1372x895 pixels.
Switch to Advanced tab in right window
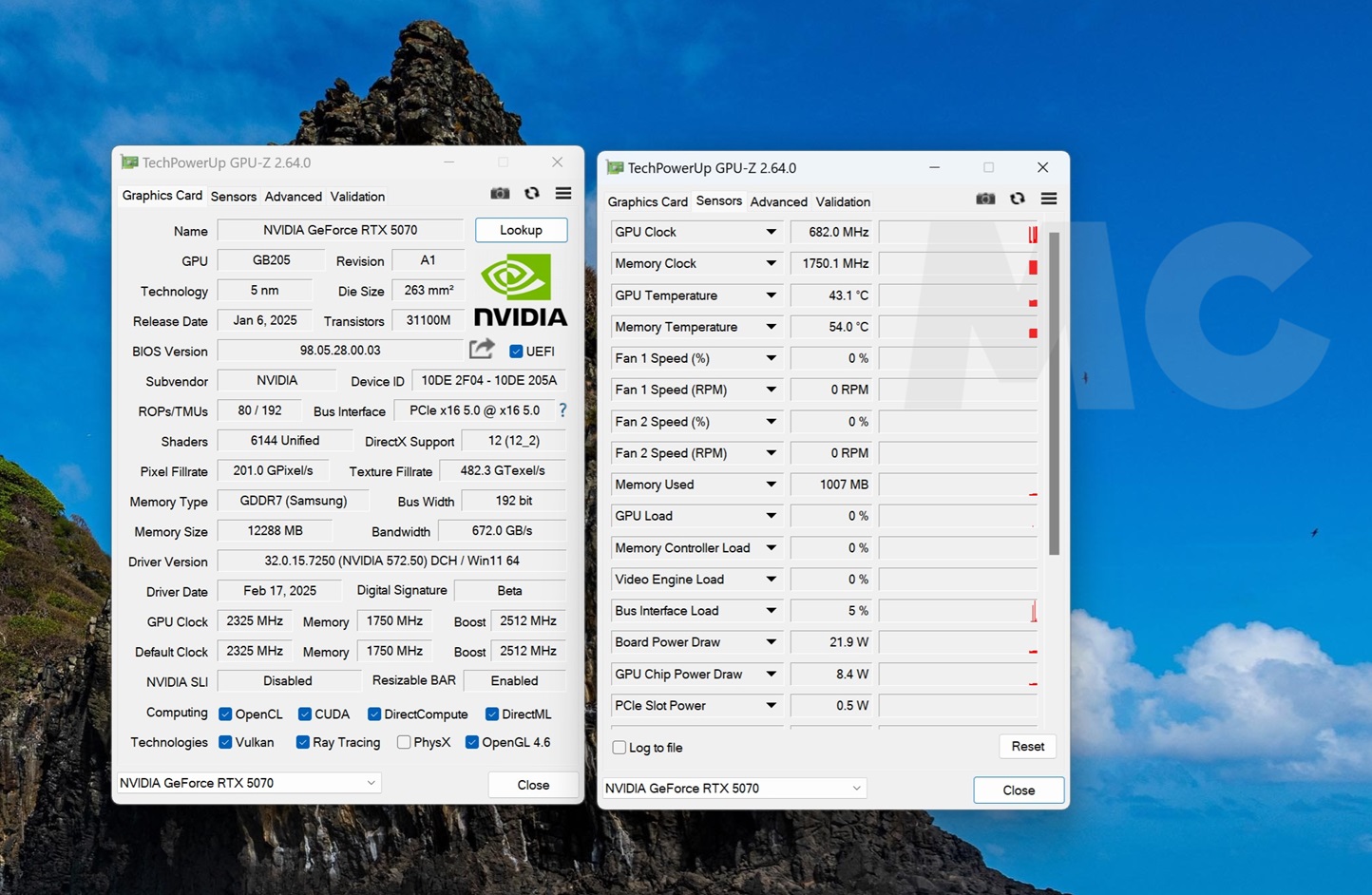pyautogui.click(x=779, y=202)
